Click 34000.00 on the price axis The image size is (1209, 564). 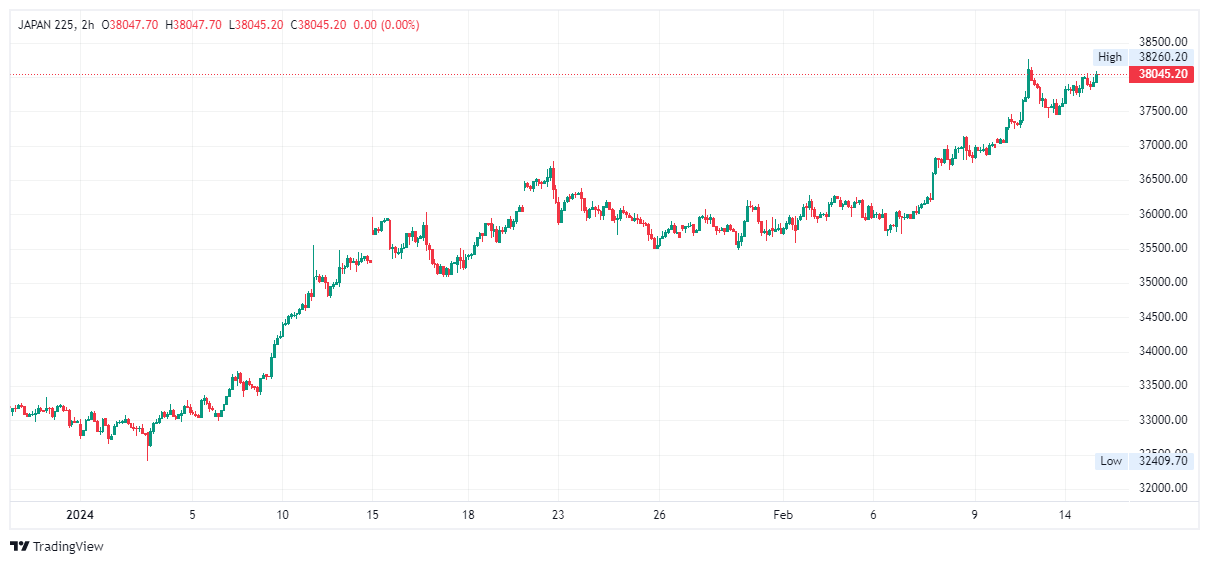pyautogui.click(x=1162, y=351)
